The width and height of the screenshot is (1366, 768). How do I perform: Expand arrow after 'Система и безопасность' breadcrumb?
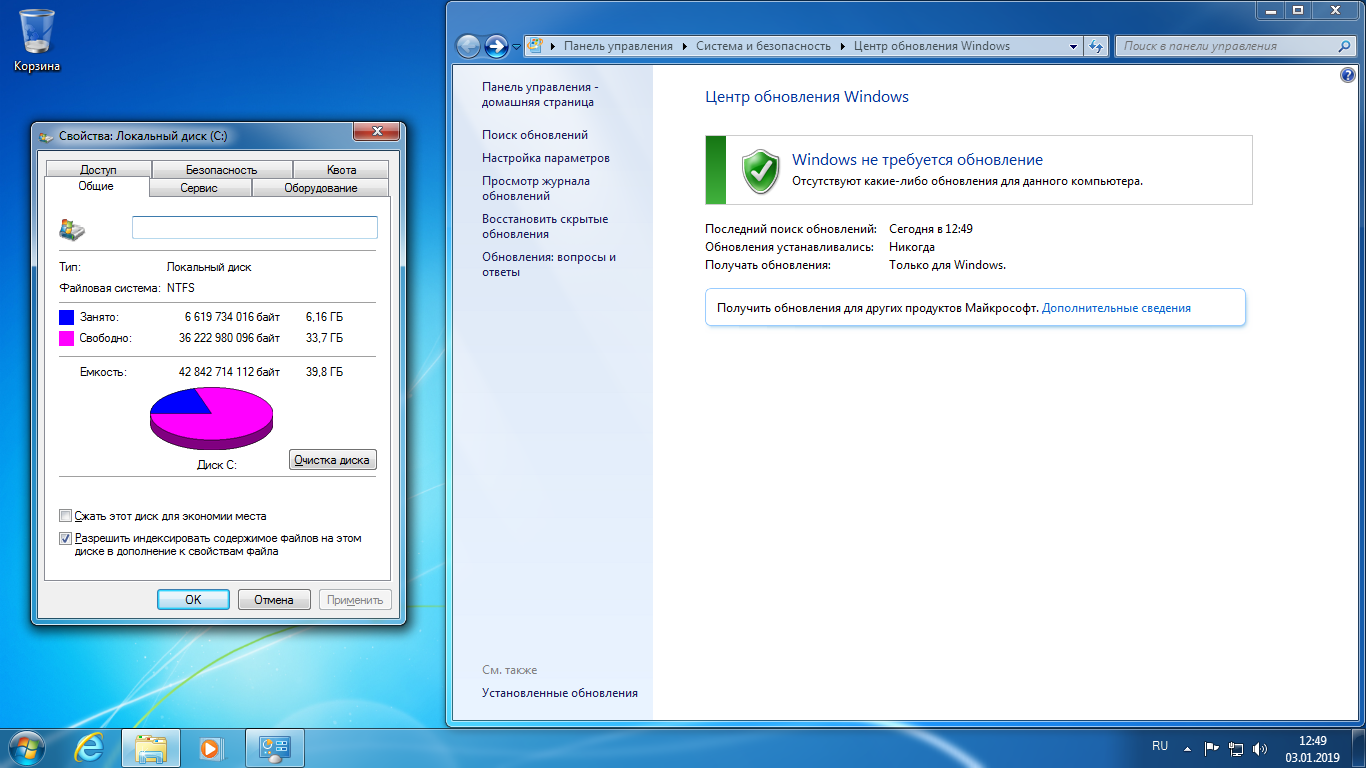pos(843,46)
